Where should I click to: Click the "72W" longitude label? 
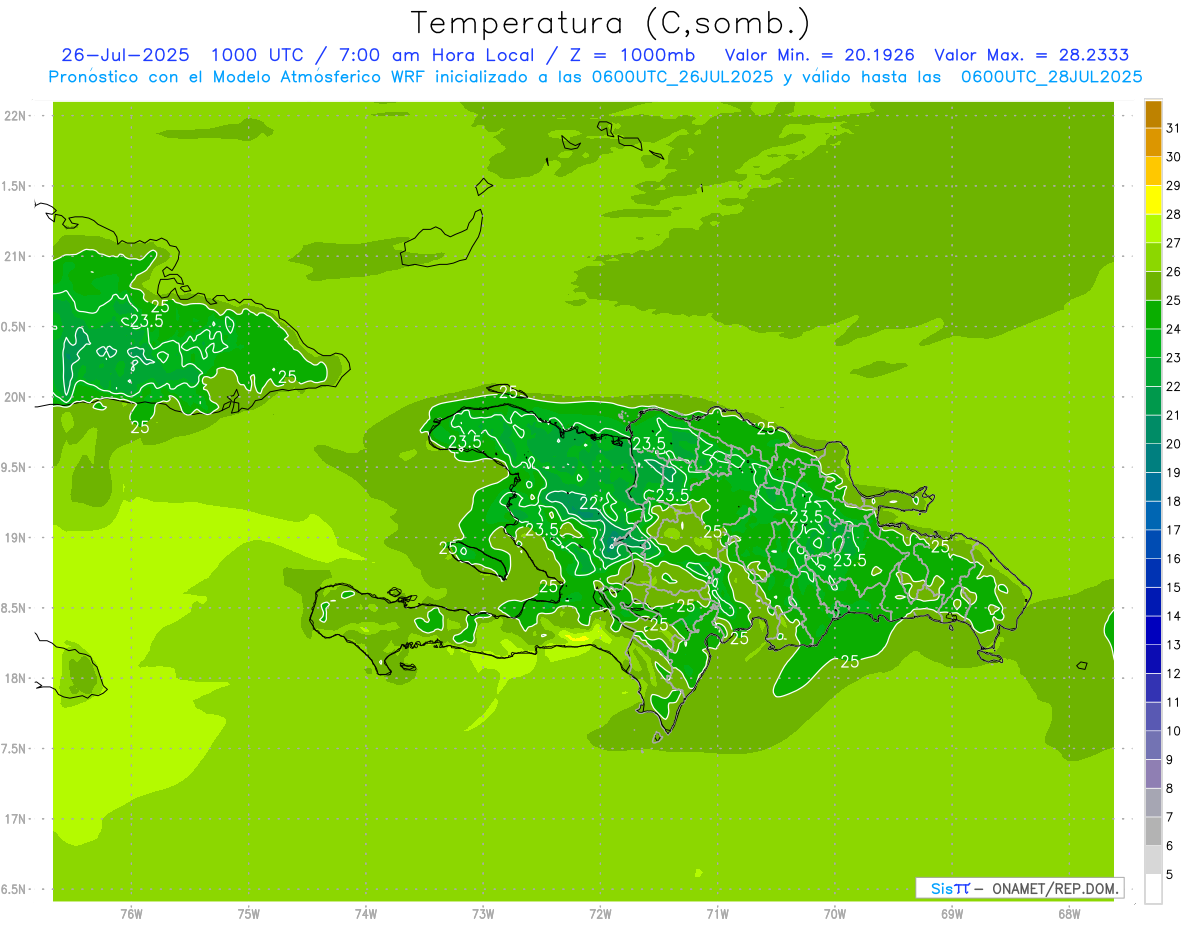tap(600, 913)
